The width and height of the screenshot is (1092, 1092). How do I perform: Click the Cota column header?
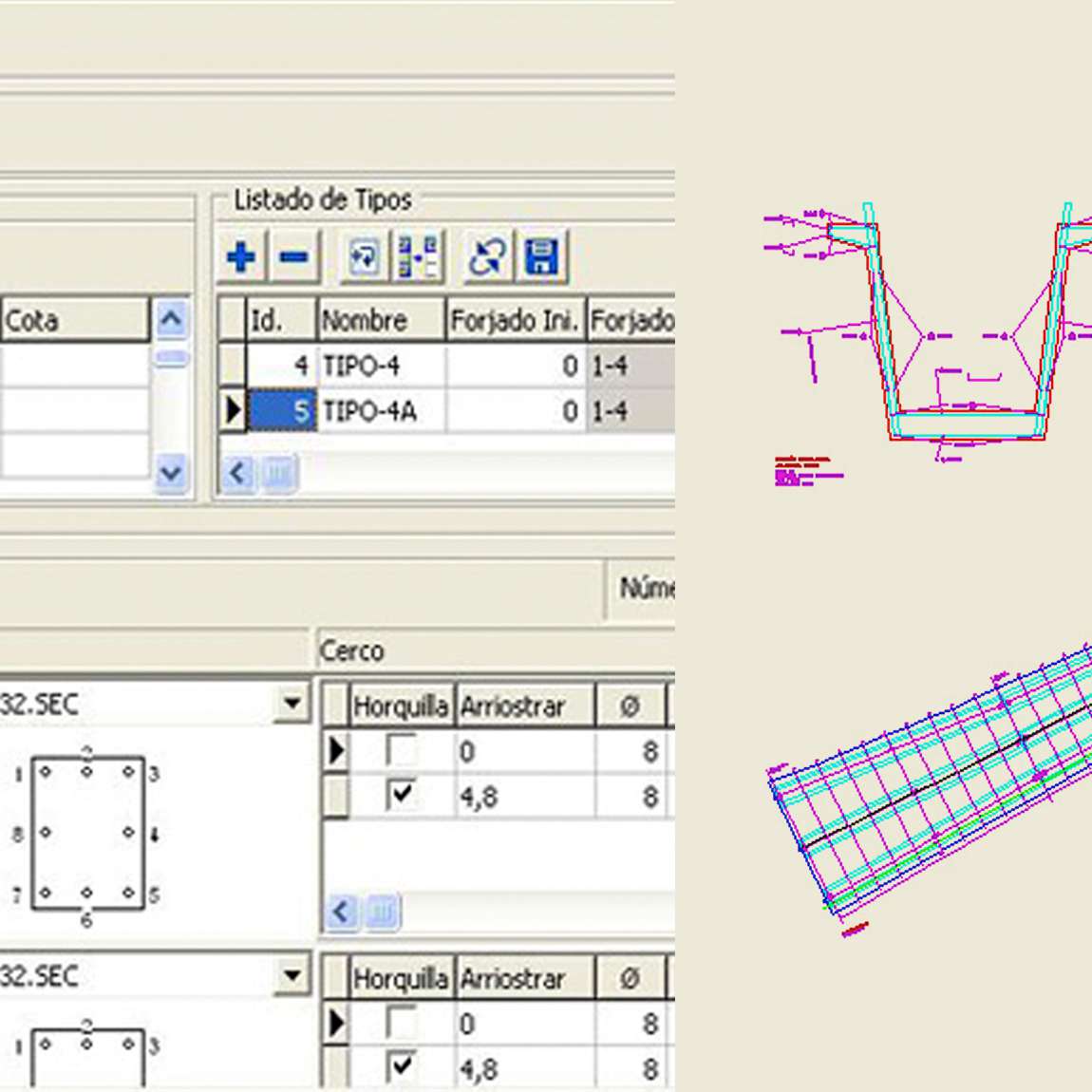coord(74,320)
